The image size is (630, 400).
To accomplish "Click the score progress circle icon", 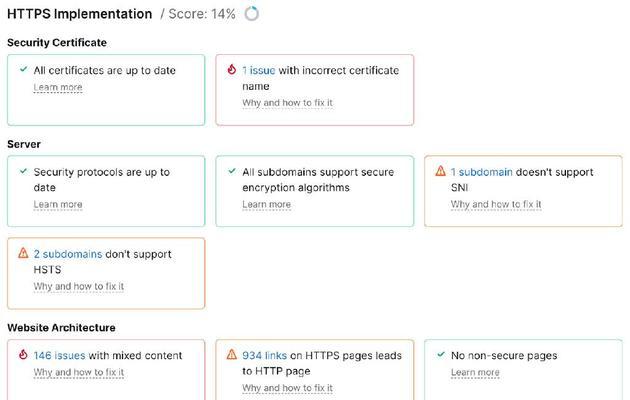I will click(252, 14).
